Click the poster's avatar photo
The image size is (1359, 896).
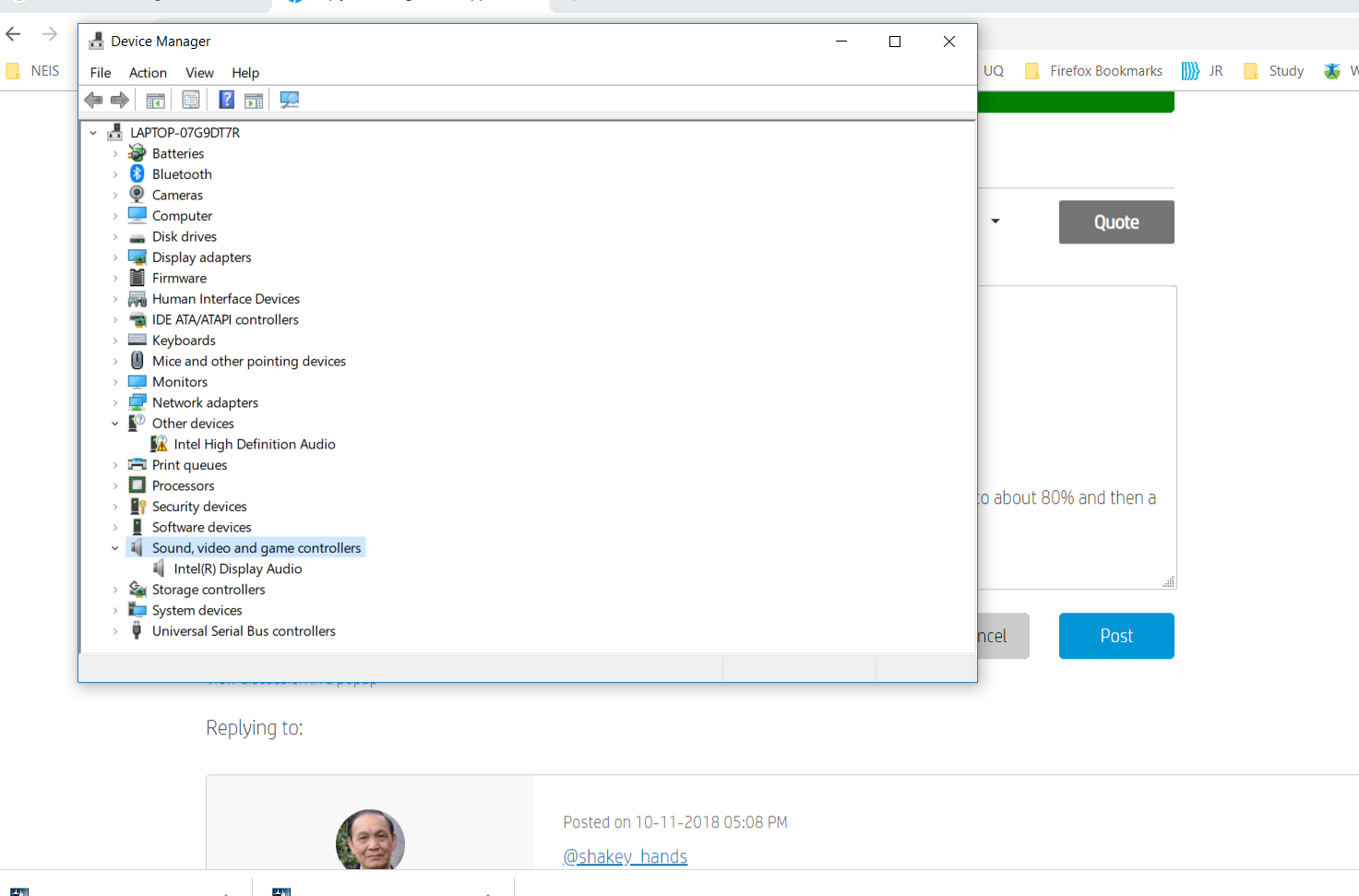tap(371, 840)
